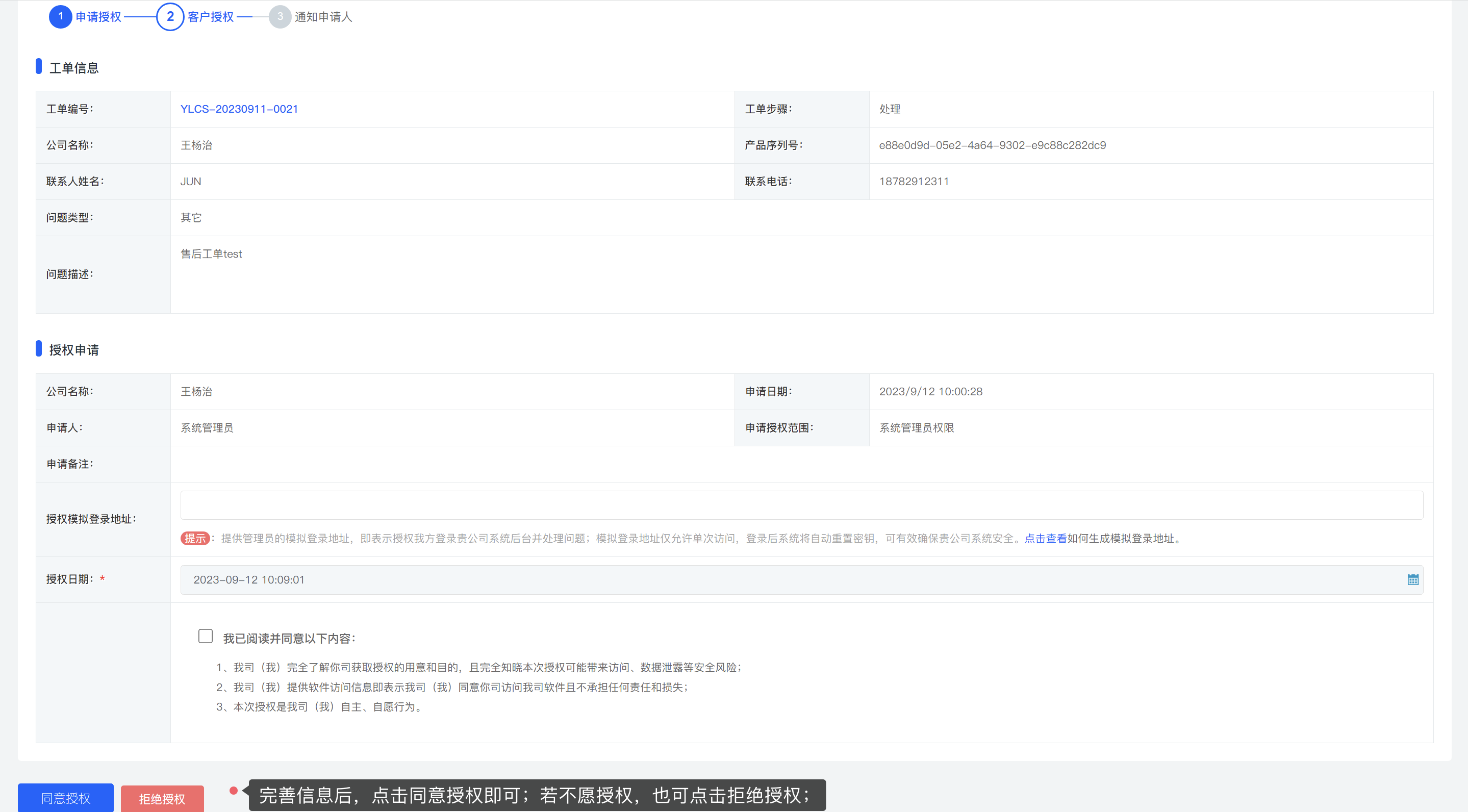Screen dimensions: 1468x812
Task: Select the 客户授权 step label
Action: tap(210, 17)
